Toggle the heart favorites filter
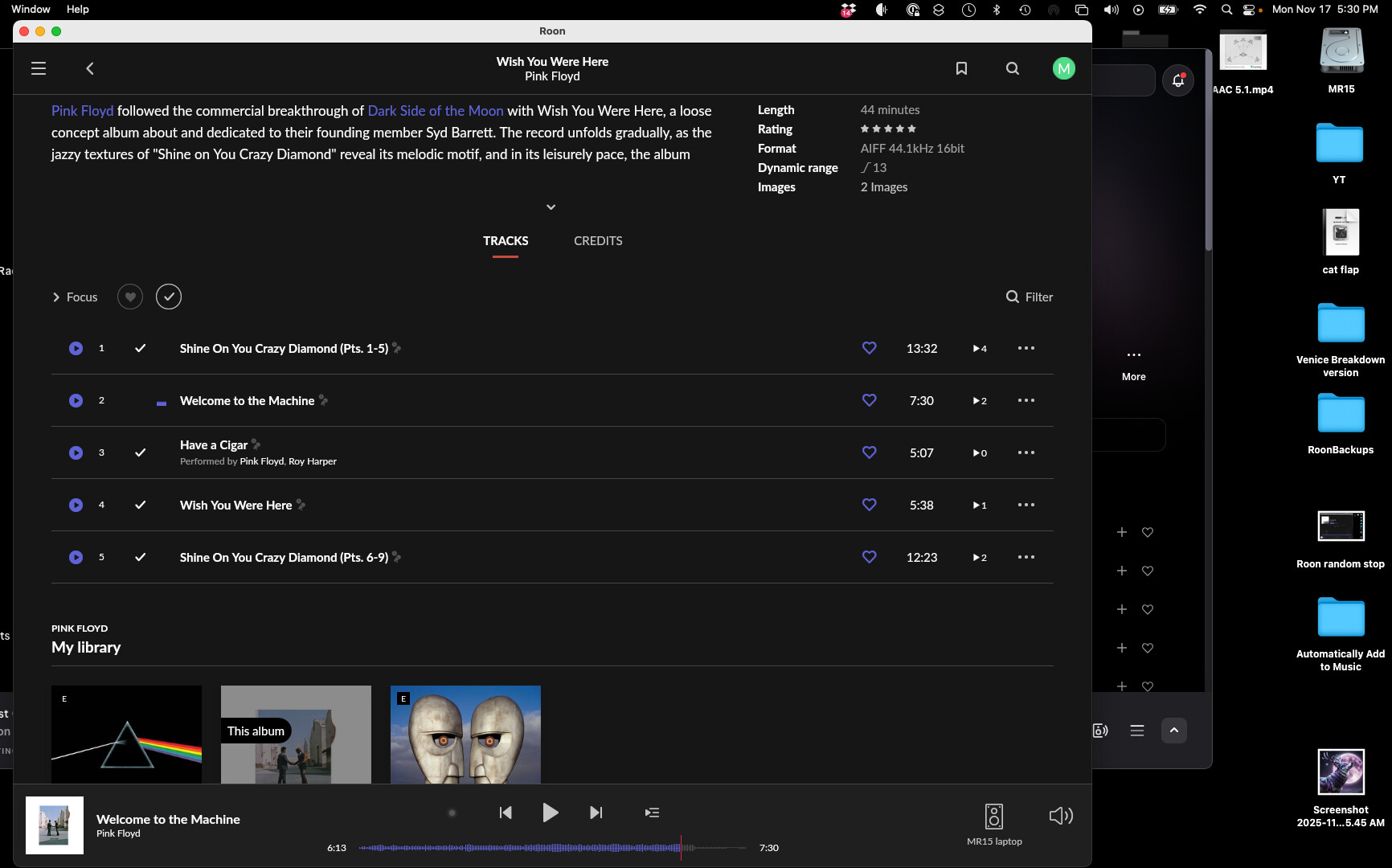Screen dimensions: 1392x868 coord(130,297)
